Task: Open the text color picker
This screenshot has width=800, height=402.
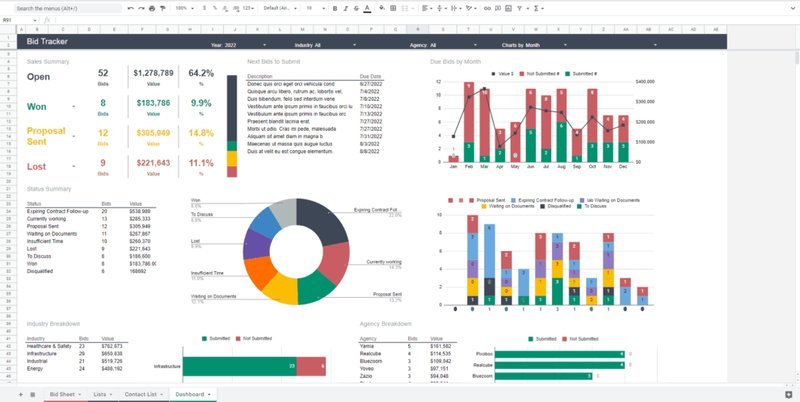Action: point(367,8)
